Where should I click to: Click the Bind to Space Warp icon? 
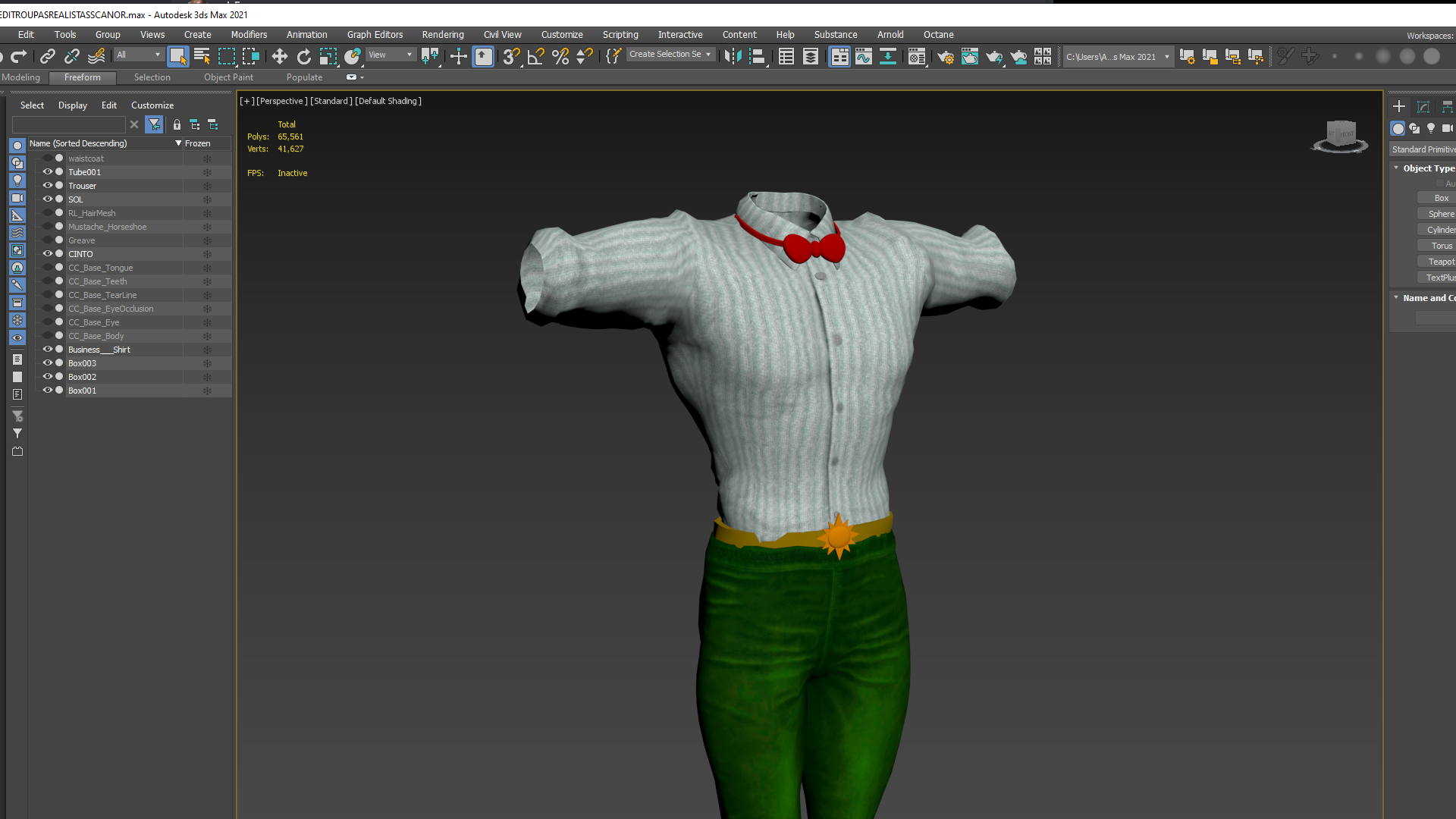pyautogui.click(x=96, y=56)
